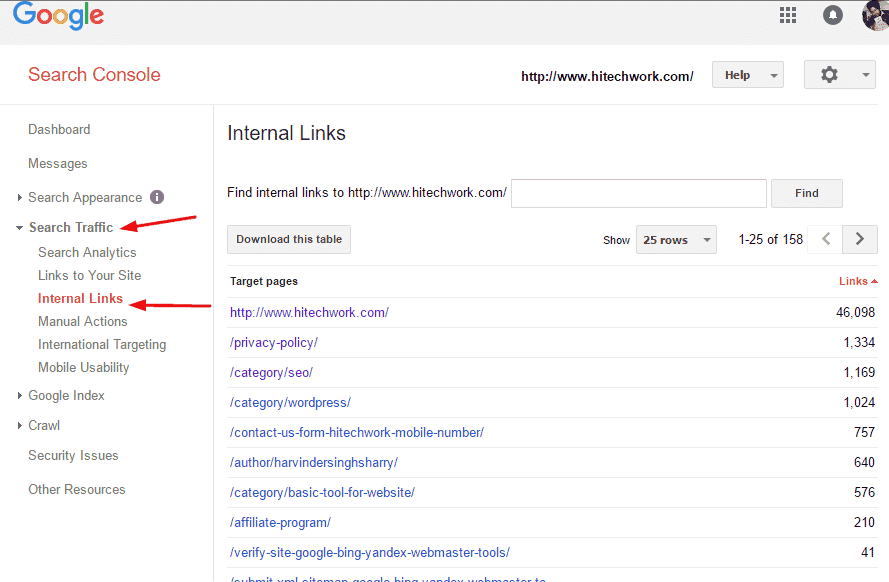The image size is (889, 582).
Task: Open the Dashboard menu item
Action: click(59, 130)
